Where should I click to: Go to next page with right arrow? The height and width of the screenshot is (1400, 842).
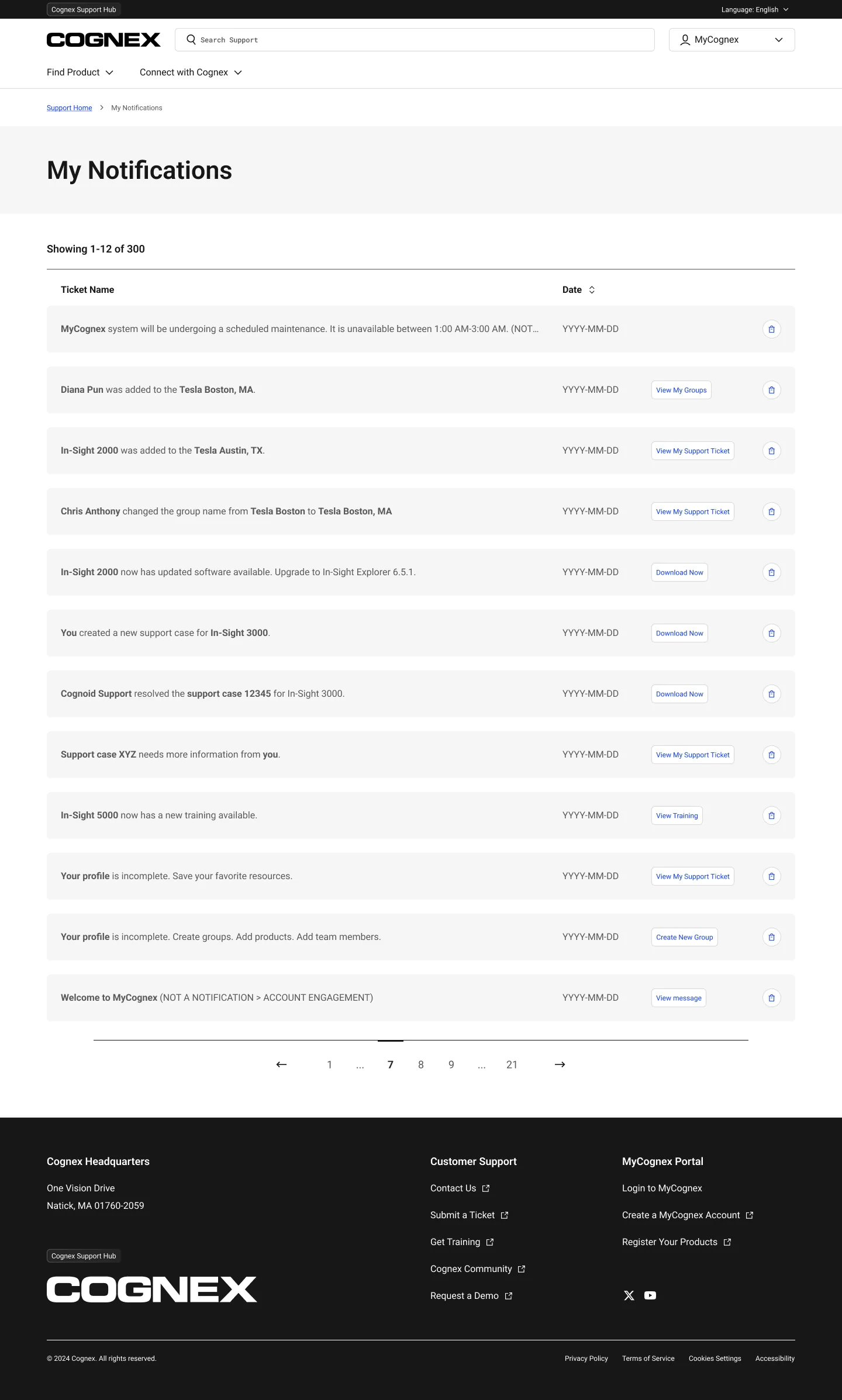(560, 1064)
